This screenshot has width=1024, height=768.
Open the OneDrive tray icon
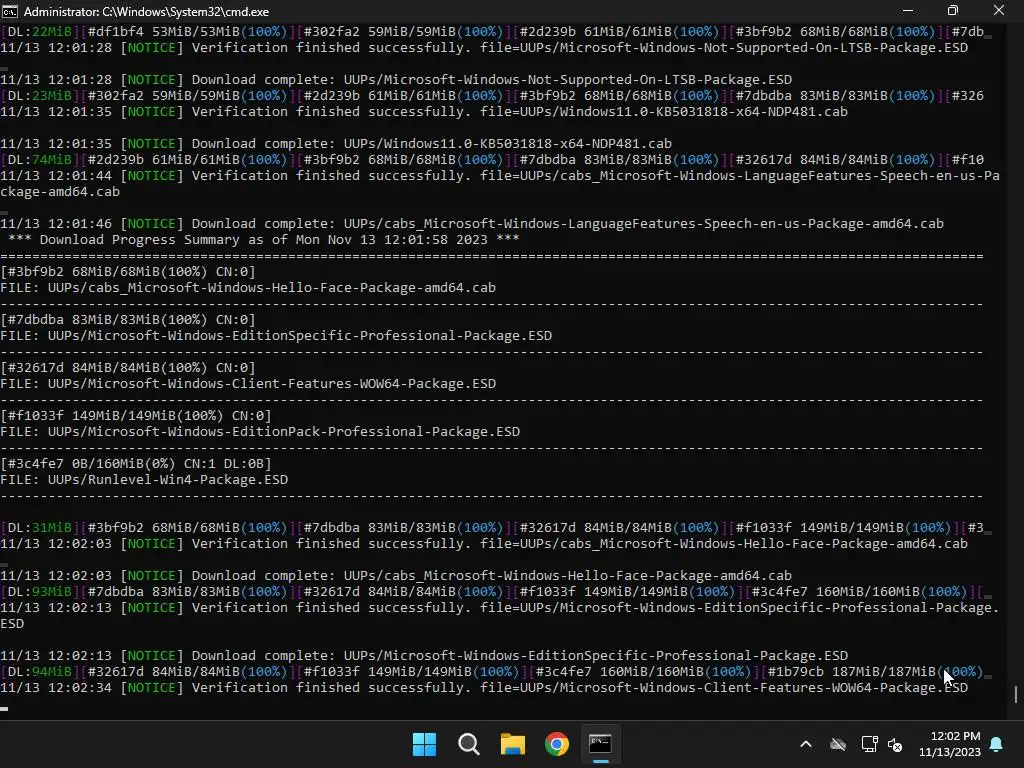click(x=838, y=744)
